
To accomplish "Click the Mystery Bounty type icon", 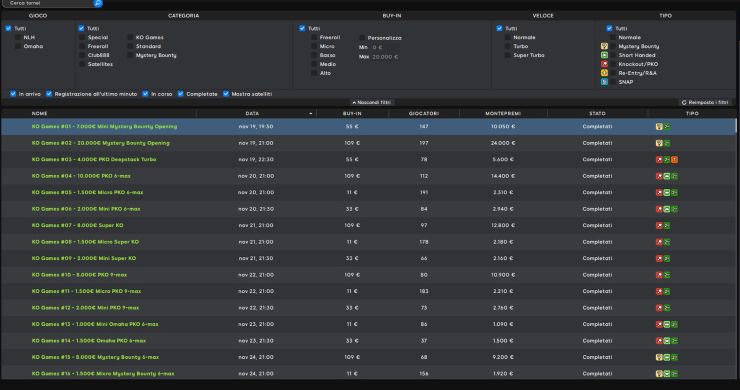I will point(604,46).
